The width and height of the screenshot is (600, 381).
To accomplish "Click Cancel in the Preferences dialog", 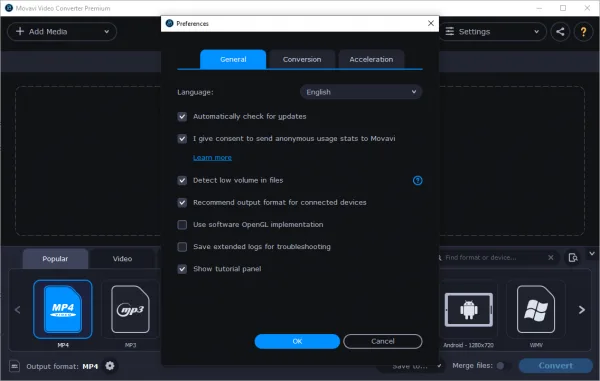I will [x=383, y=341].
